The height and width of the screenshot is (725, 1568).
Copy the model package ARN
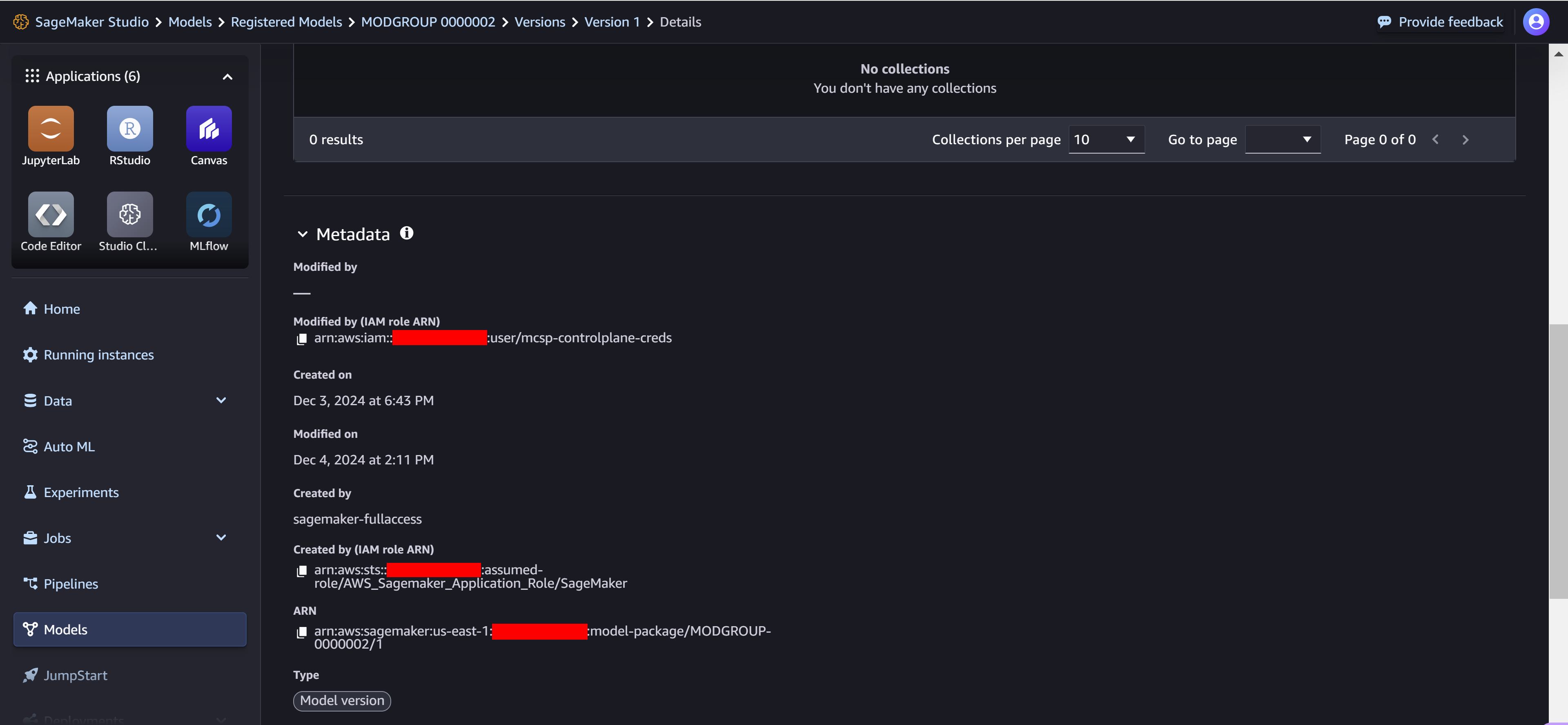coord(302,633)
